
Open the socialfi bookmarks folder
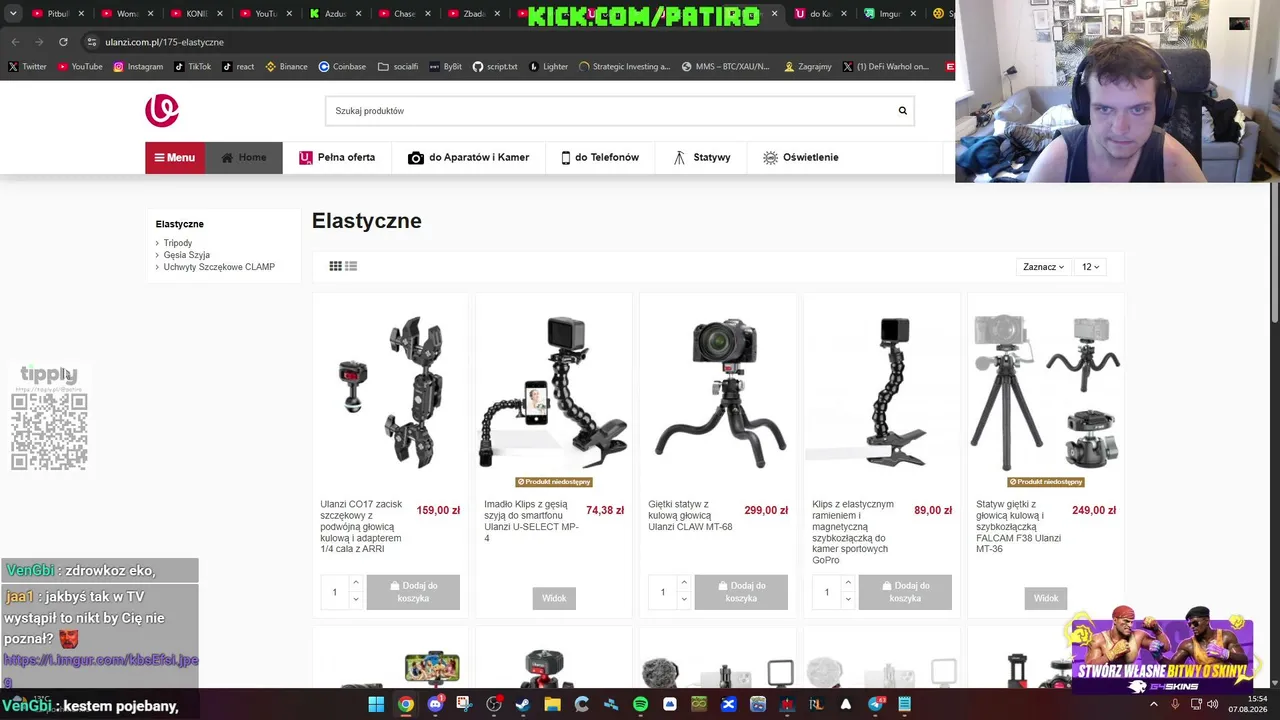398,67
